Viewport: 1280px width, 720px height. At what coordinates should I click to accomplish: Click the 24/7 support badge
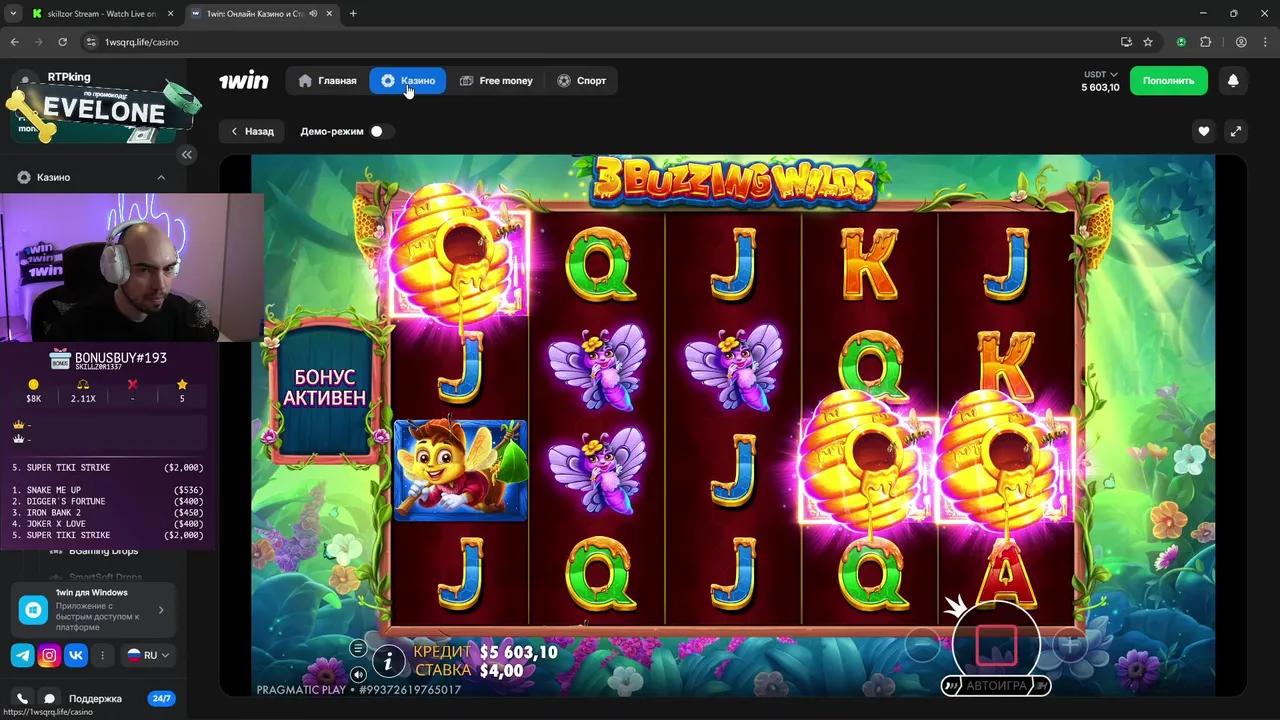pyautogui.click(x=161, y=698)
